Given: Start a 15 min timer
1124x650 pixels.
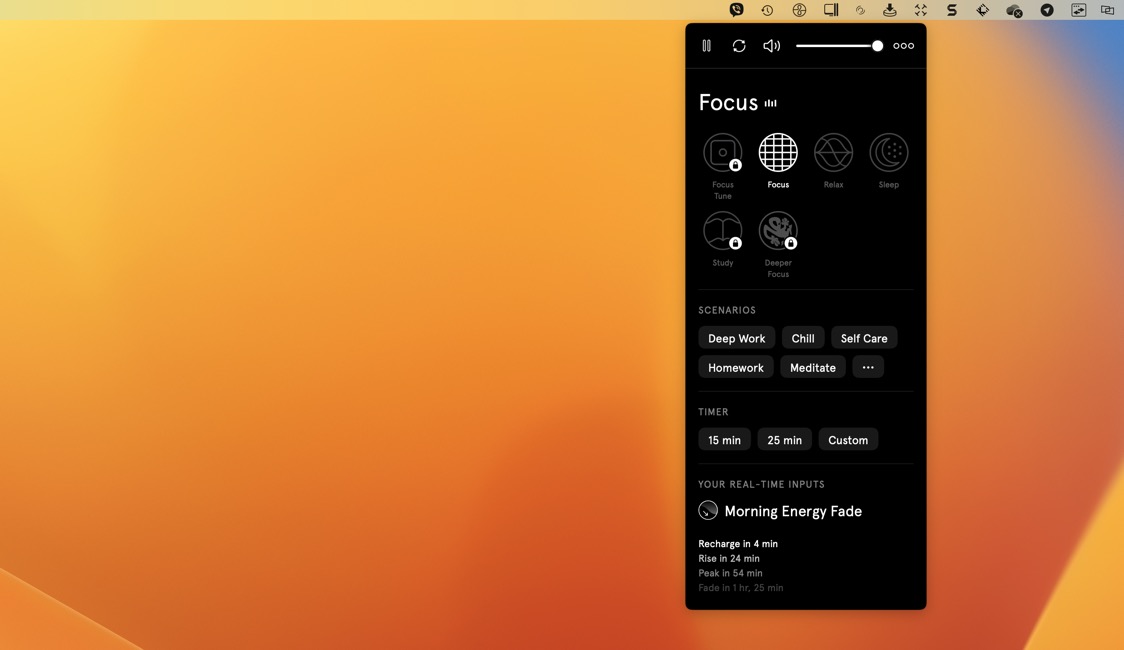Looking at the screenshot, I should (724, 440).
